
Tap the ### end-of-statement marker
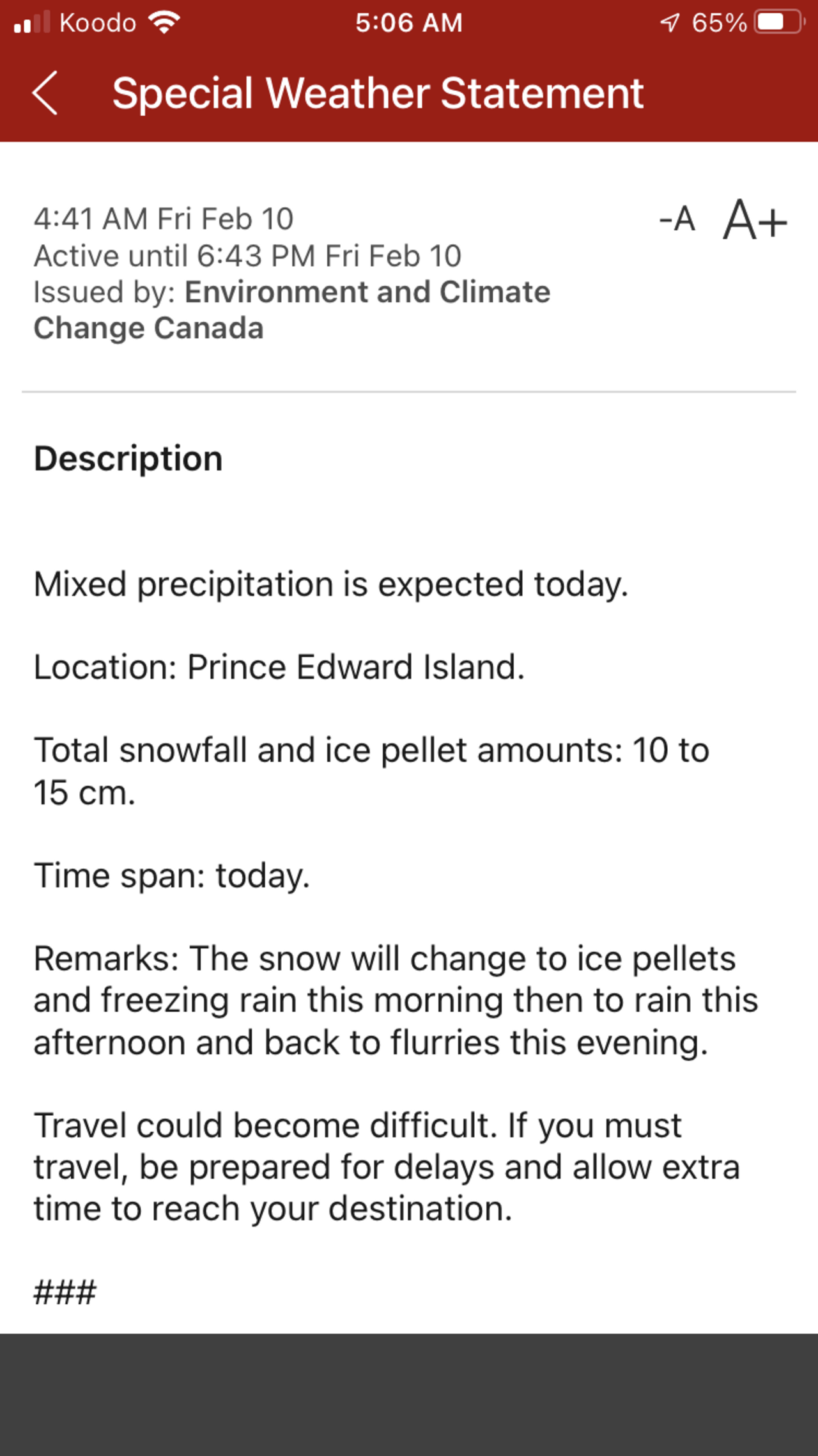click(65, 1292)
